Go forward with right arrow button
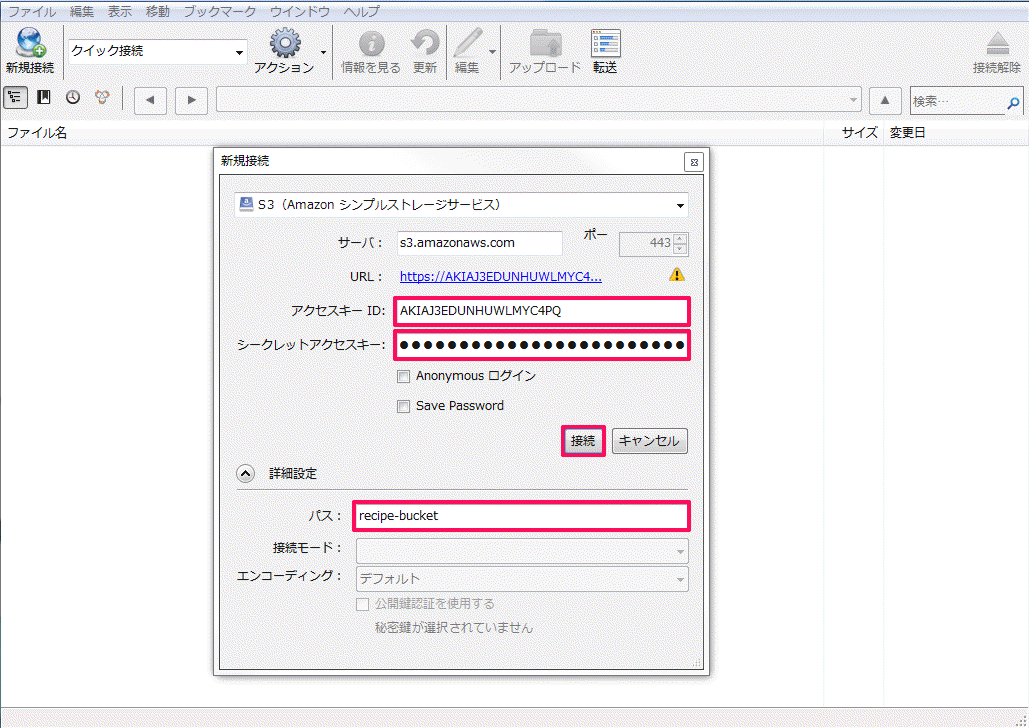 point(192,100)
